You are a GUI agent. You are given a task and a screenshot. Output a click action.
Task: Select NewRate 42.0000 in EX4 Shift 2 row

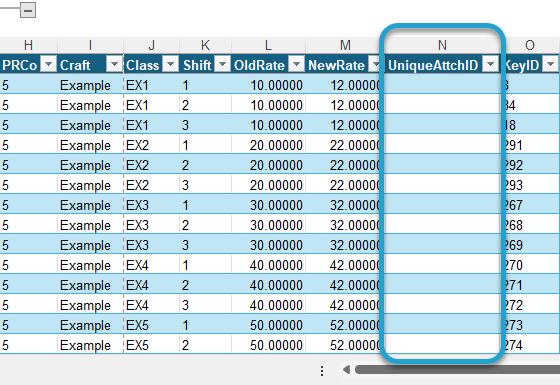pos(345,285)
